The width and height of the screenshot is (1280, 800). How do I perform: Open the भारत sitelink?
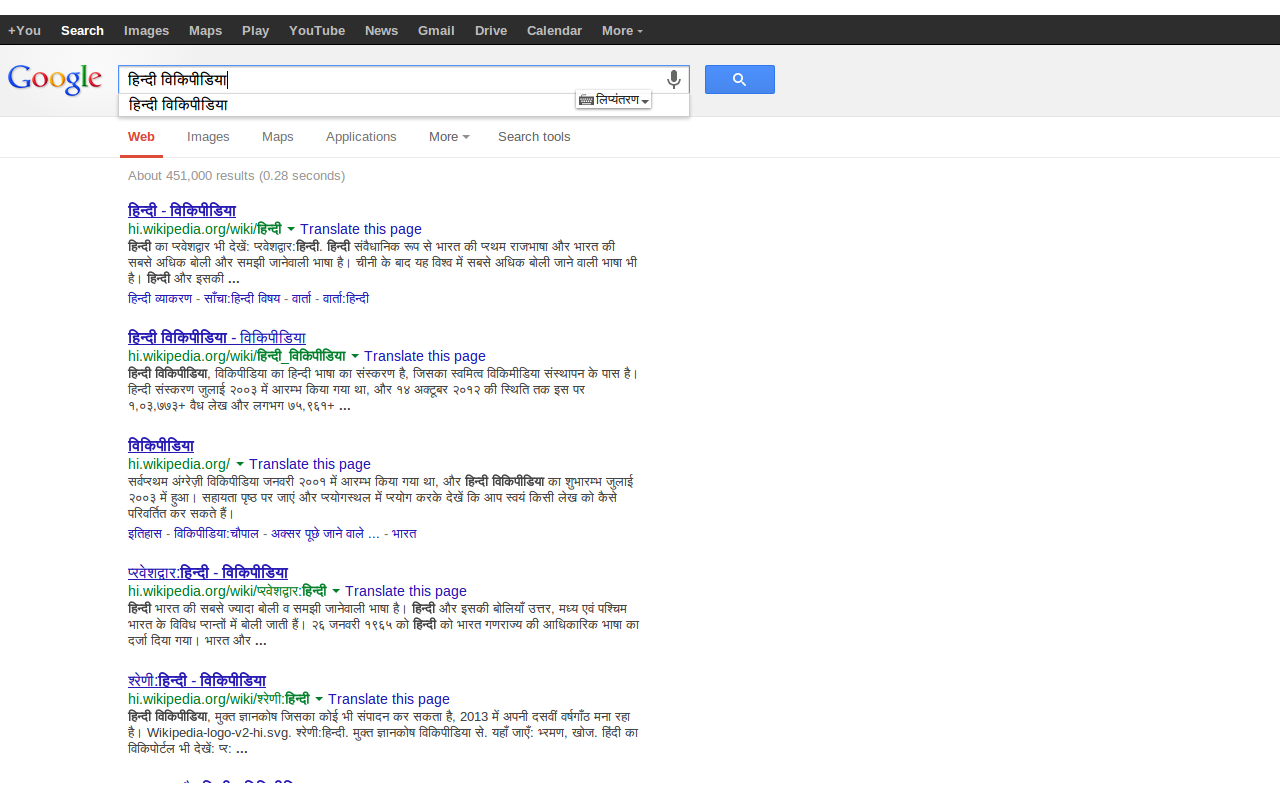pyautogui.click(x=404, y=534)
